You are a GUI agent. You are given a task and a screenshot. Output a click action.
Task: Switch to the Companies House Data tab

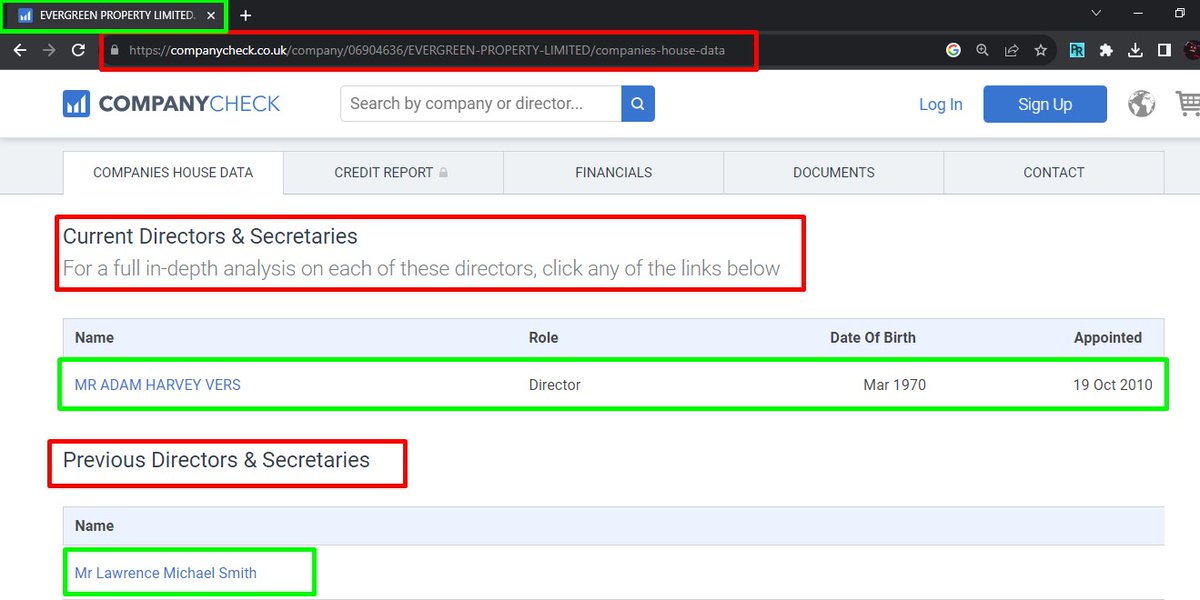pyautogui.click(x=173, y=173)
